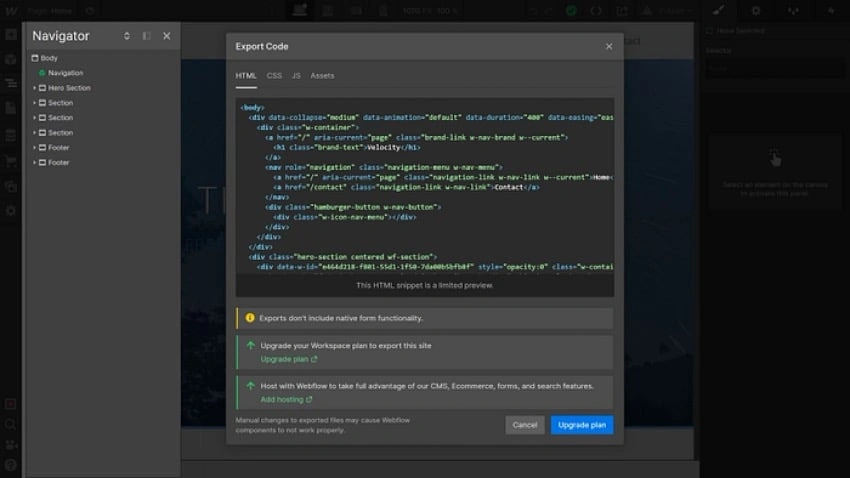Select the Assets tab in Export Code
Viewport: 850px width, 478px height.
322,76
